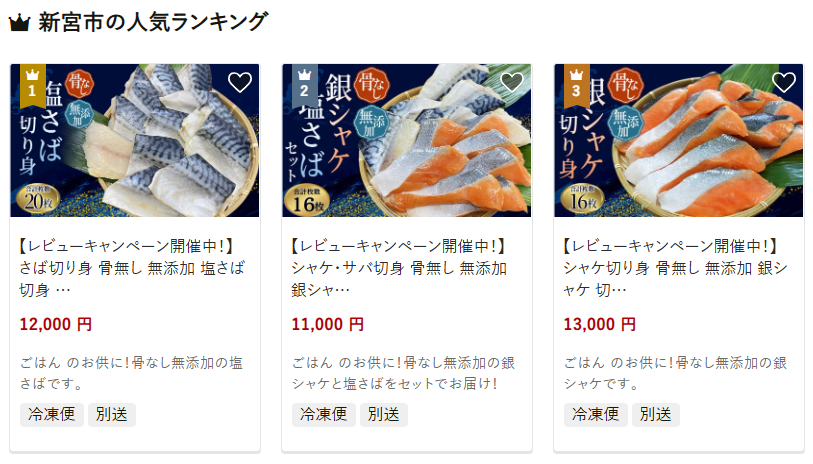Favorite the rank 1 salted mackerel item

[240, 82]
